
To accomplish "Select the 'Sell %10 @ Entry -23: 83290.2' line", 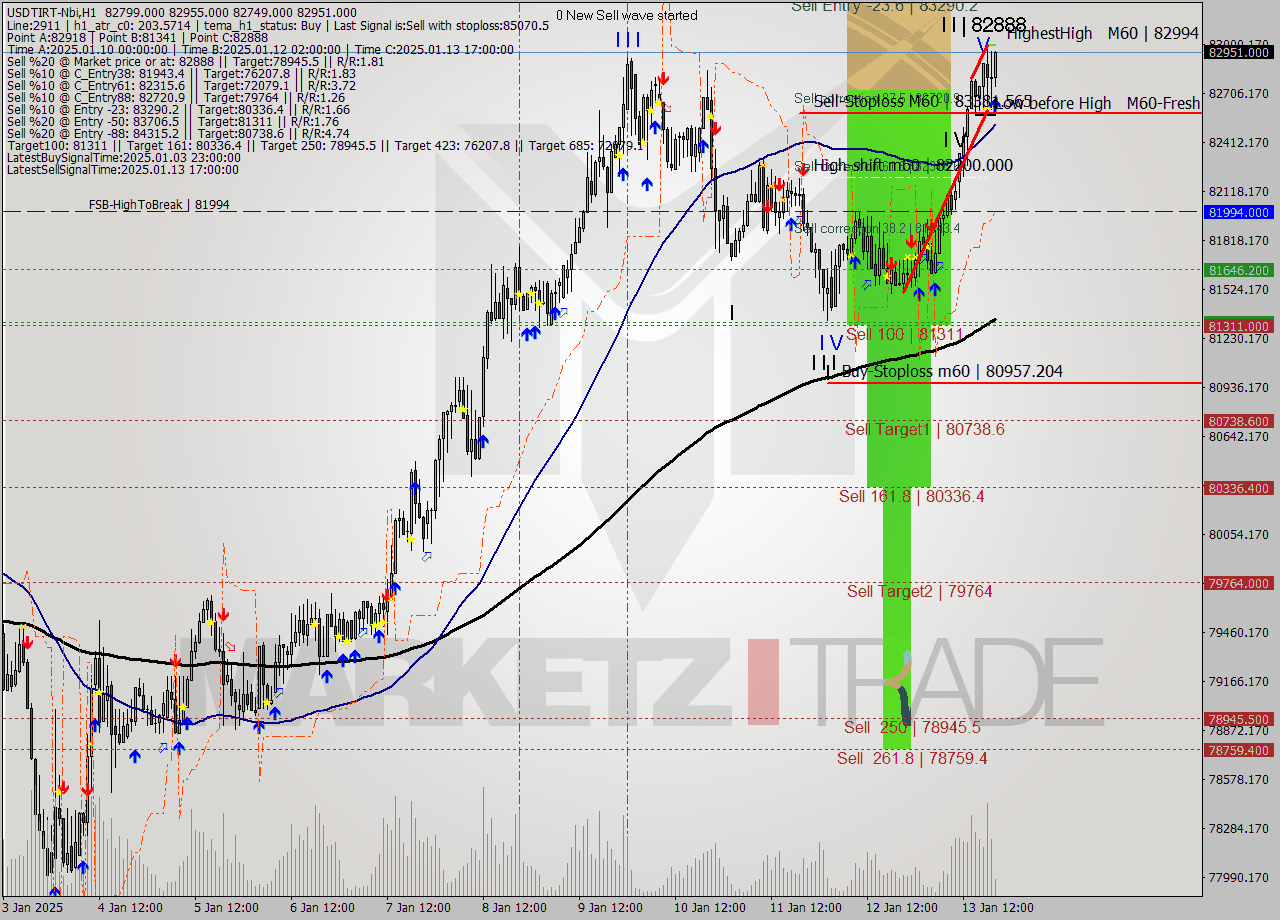I will pos(178,109).
